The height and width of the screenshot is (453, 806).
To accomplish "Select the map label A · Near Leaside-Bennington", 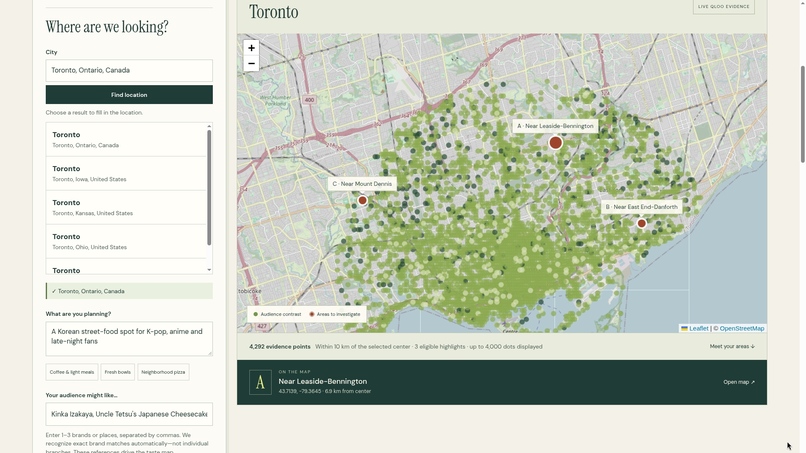I will coord(555,126).
